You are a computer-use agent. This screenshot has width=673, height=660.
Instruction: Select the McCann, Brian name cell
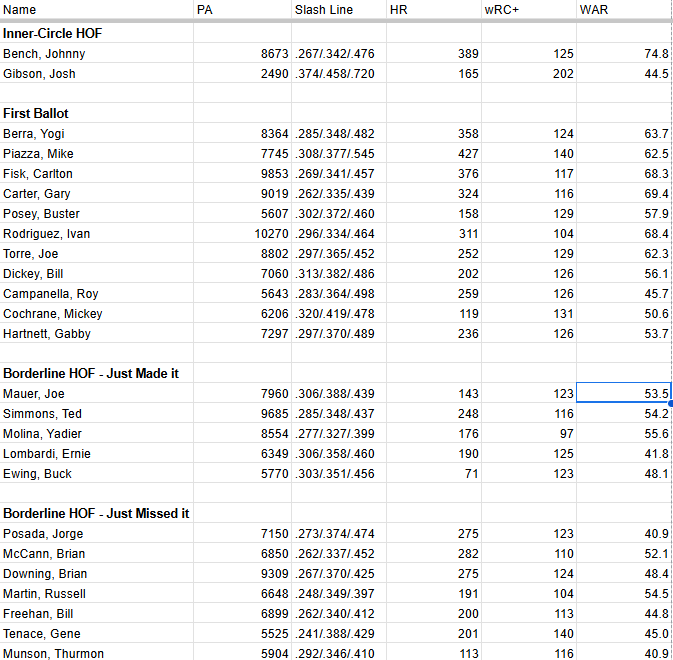(97, 554)
